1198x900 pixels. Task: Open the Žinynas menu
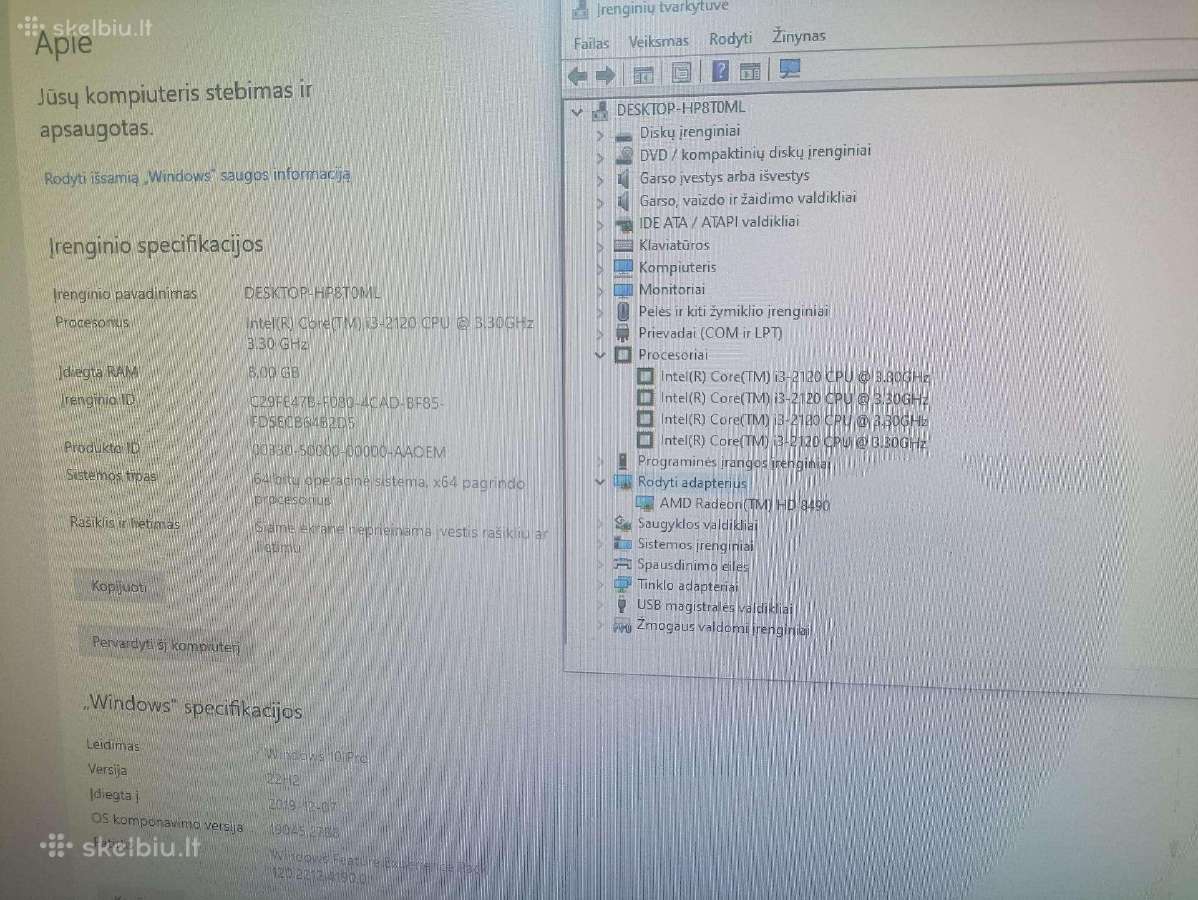(799, 36)
